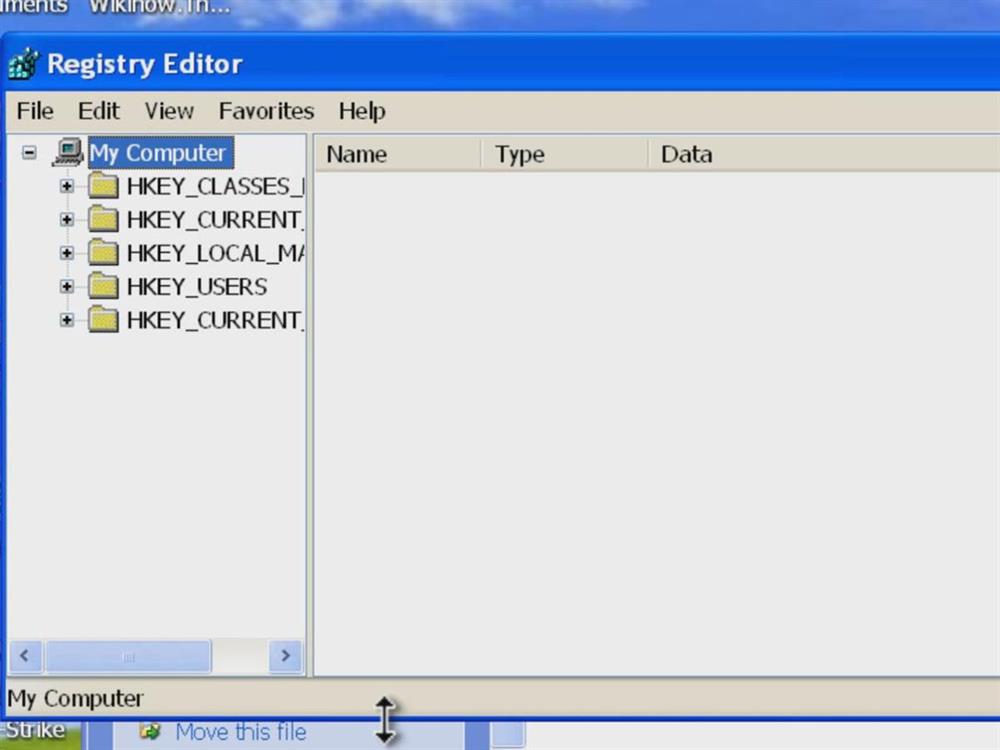Click the bottom-most HKEY_CURRENT folder icon

(103, 320)
